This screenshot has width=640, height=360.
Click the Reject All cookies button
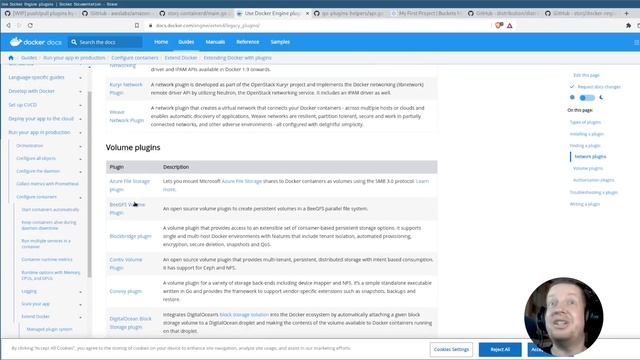click(500, 349)
